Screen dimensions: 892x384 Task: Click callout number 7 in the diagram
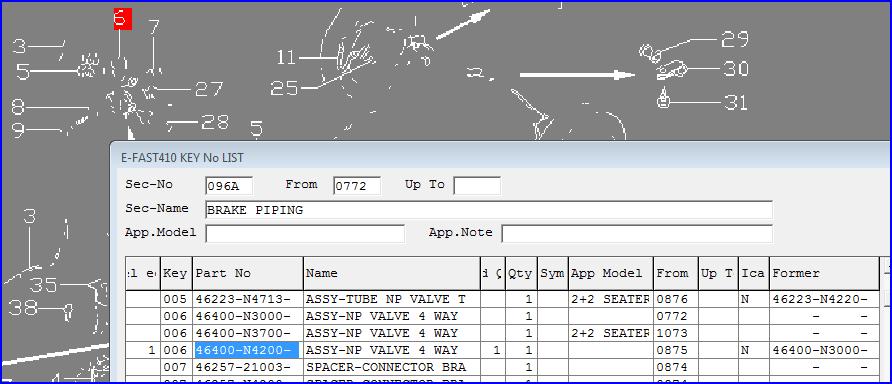click(x=154, y=27)
